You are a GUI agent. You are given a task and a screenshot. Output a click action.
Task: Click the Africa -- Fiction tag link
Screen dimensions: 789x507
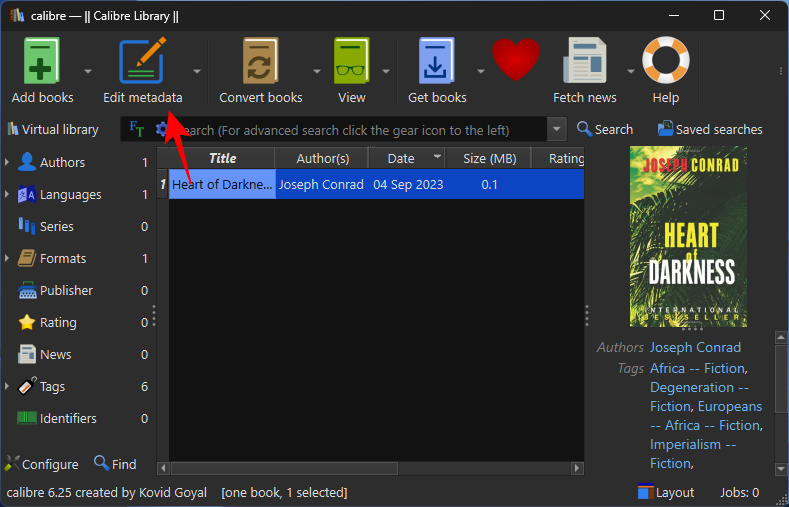tap(697, 368)
